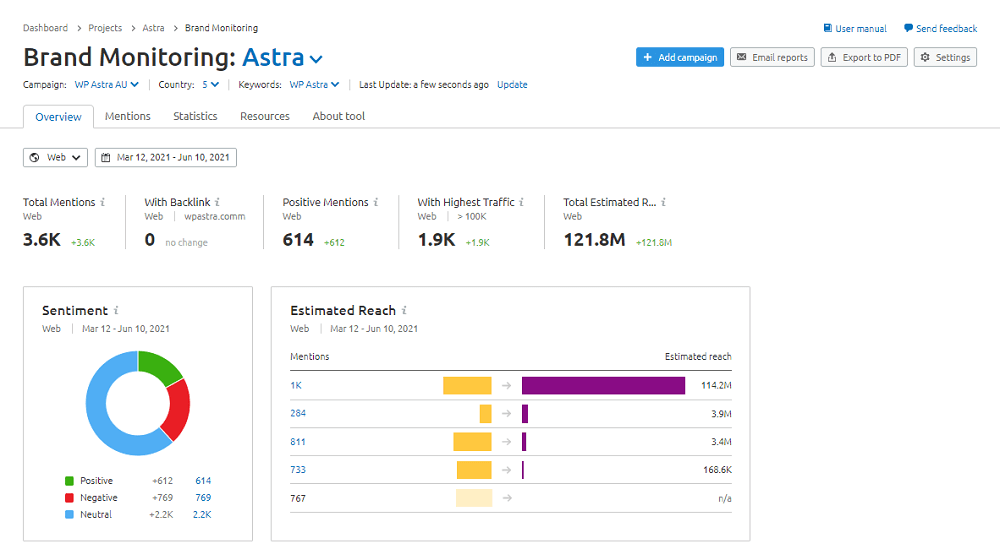
Task: Open the Settings button
Action: [945, 57]
